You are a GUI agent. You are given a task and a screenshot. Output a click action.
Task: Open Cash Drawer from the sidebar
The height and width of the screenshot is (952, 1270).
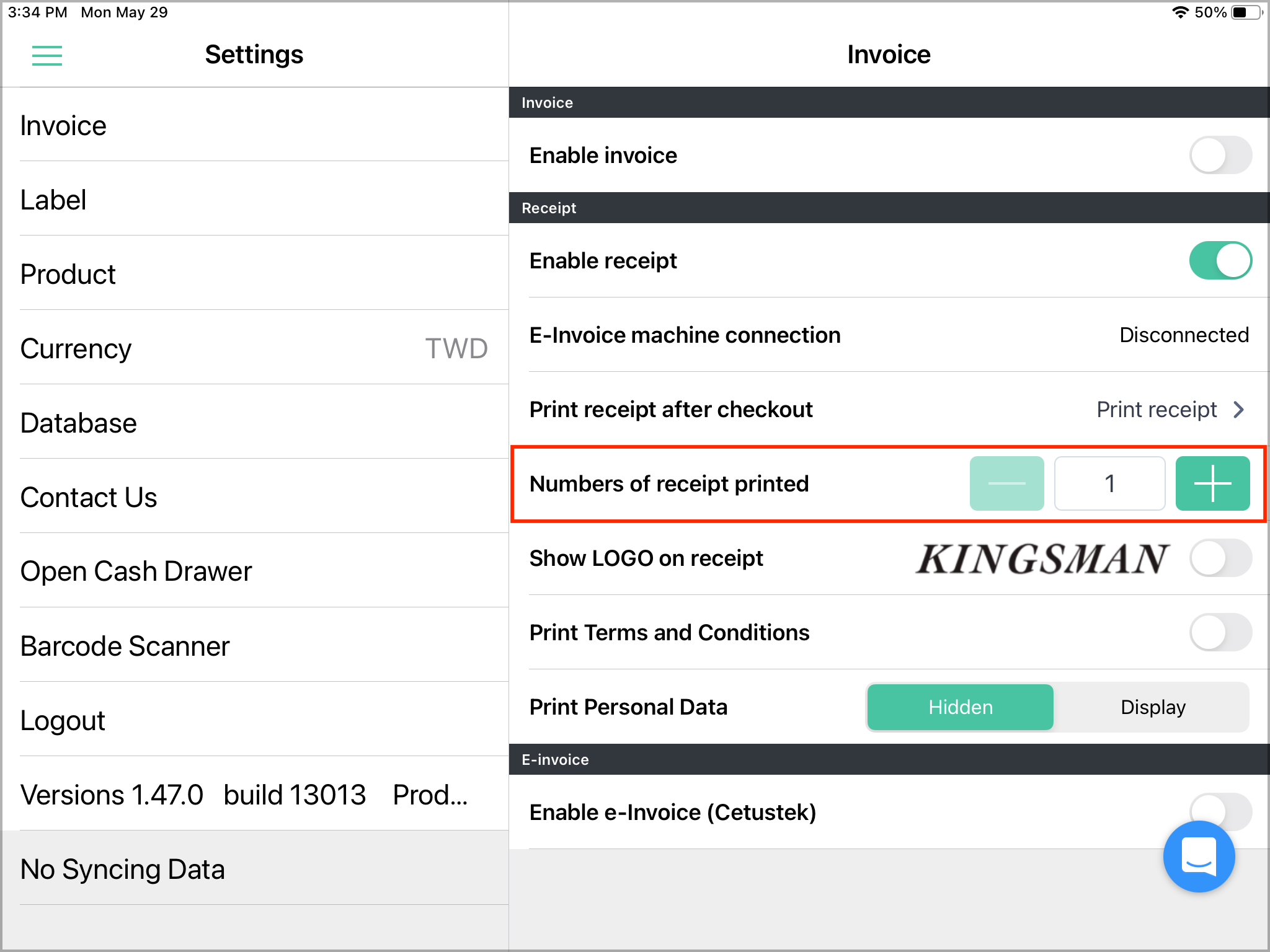(x=136, y=571)
